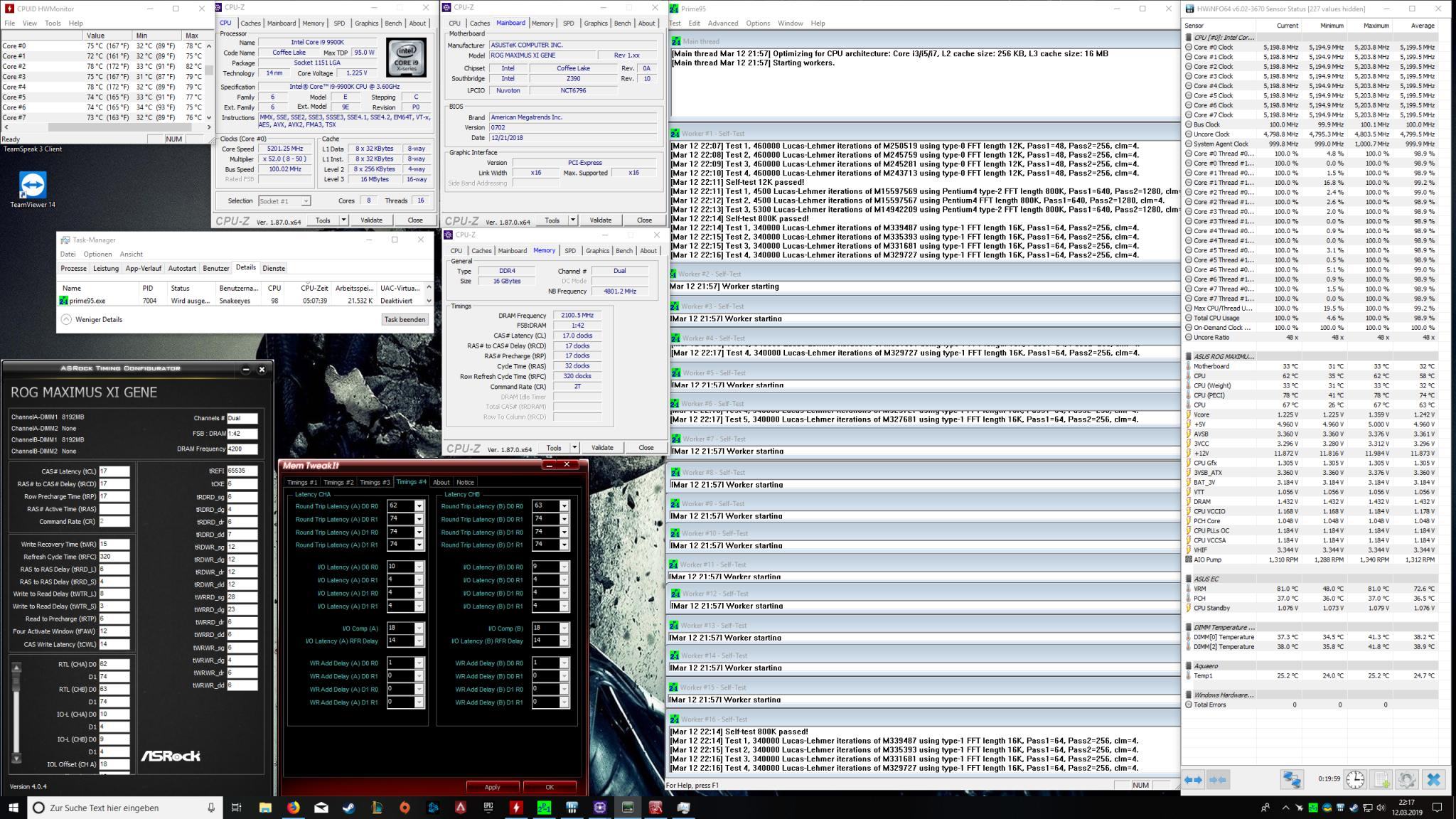Click the CAS# Latency (tCL) field in ASRock
The height and width of the screenshot is (819, 1456).
click(x=114, y=471)
